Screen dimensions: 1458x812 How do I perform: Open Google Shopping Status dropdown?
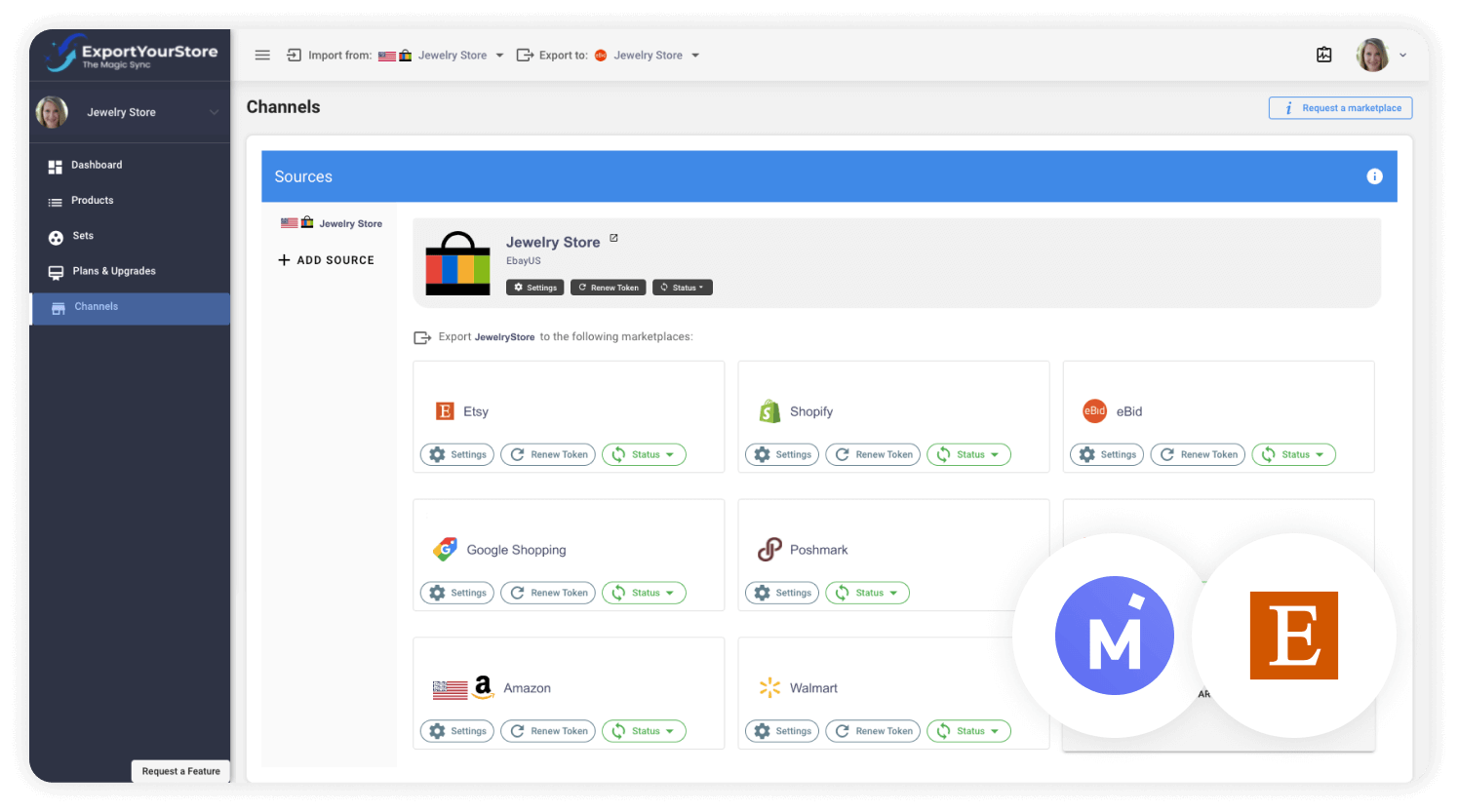(644, 593)
